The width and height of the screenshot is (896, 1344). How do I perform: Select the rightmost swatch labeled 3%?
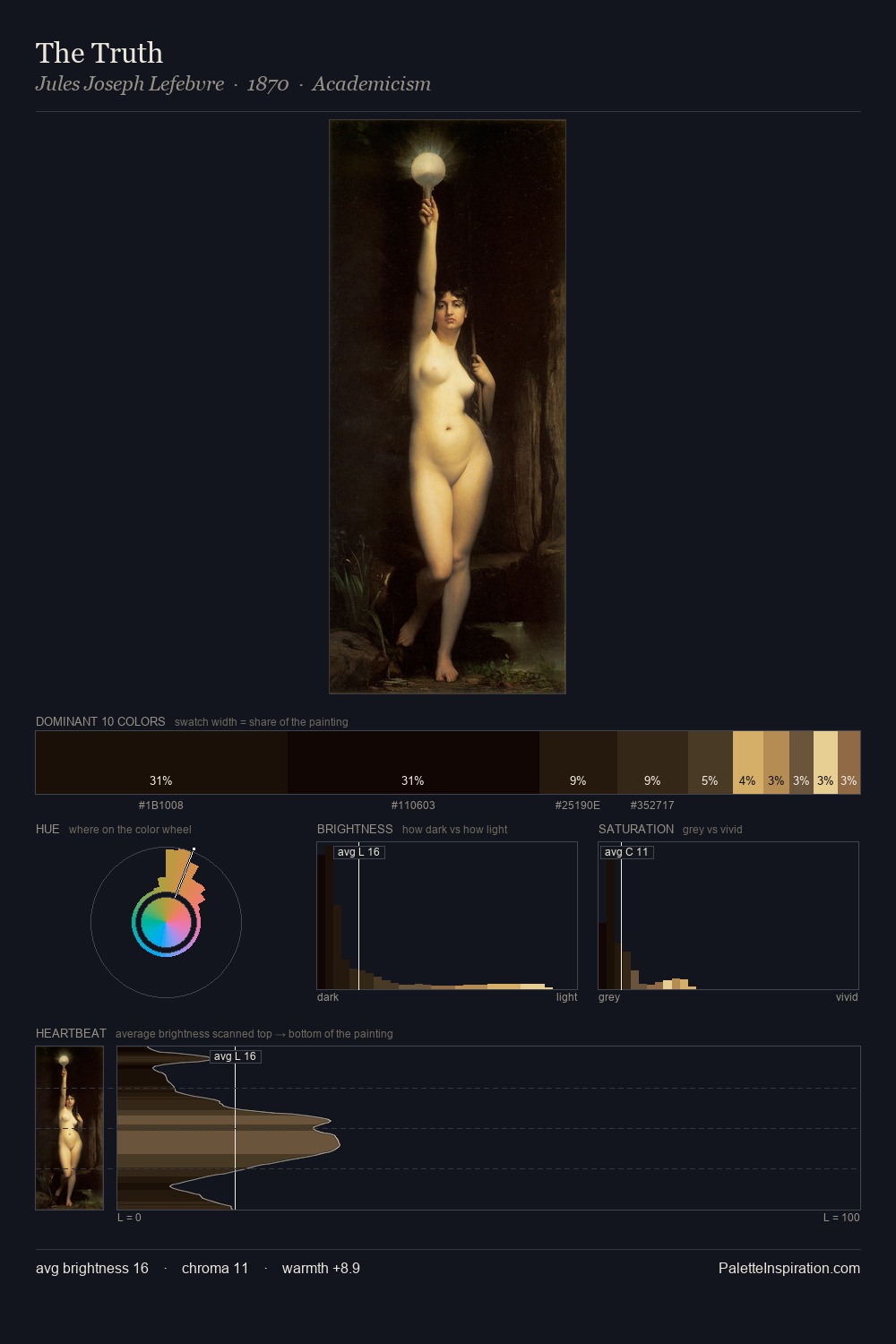tap(849, 762)
